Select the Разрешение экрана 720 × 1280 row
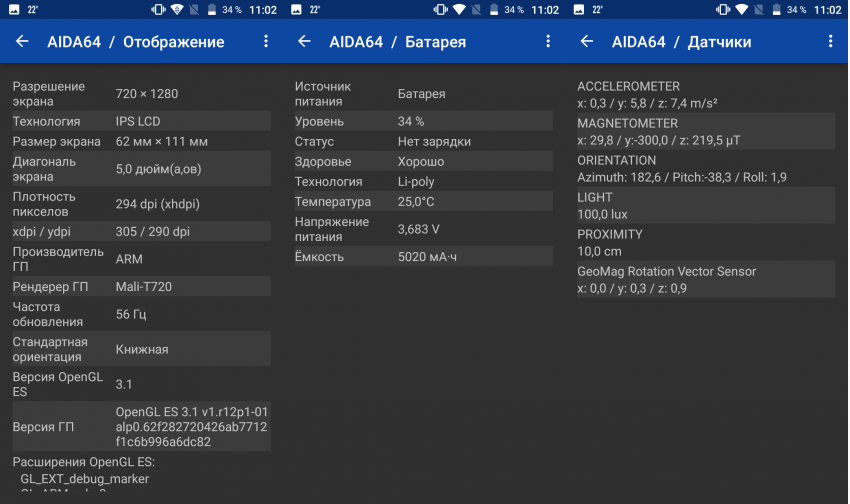 pyautogui.click(x=141, y=94)
